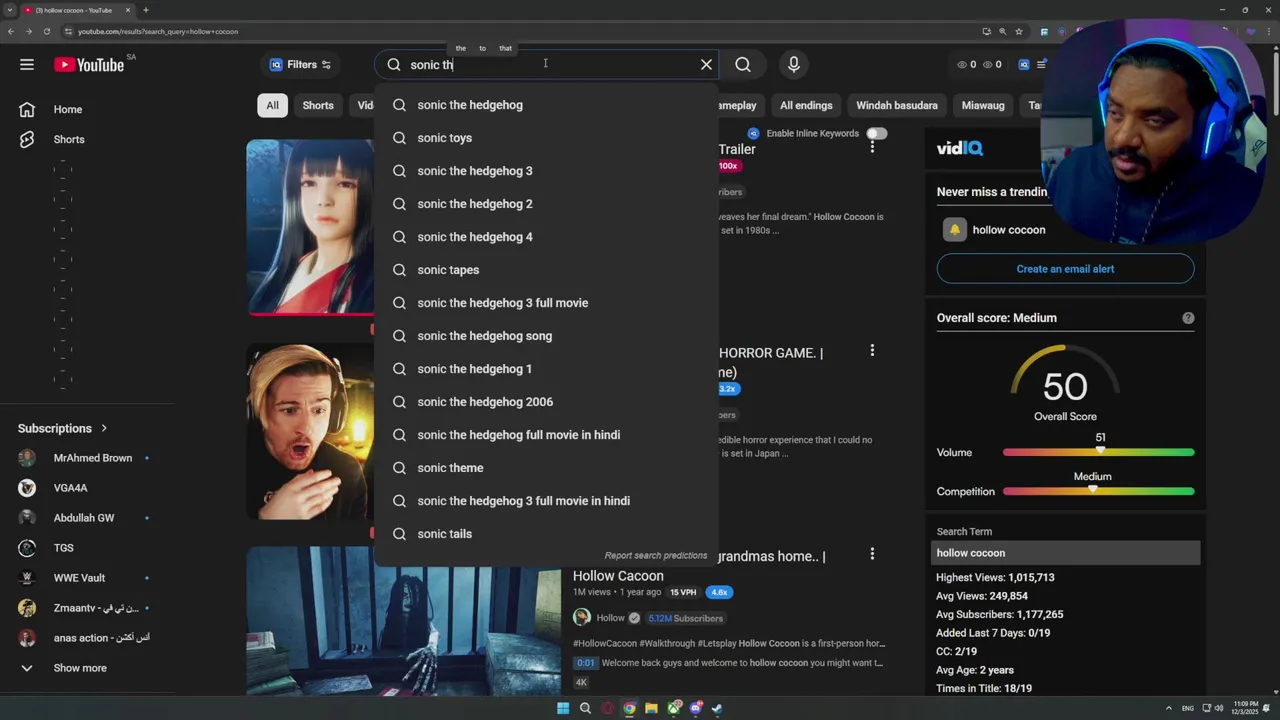Open options menu for grandmas home video
The width and height of the screenshot is (1280, 720).
[872, 554]
